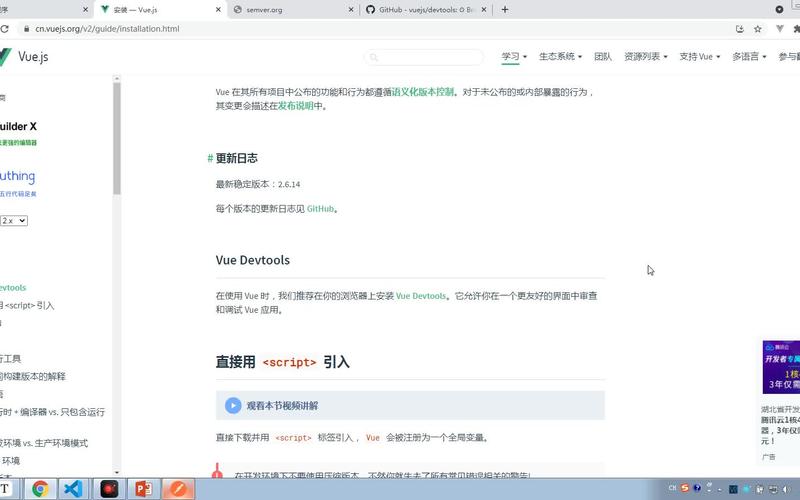Viewport: 800px width, 500px height.
Task: Expand the 支持 Vue navigation dropdown
Action: 699,57
